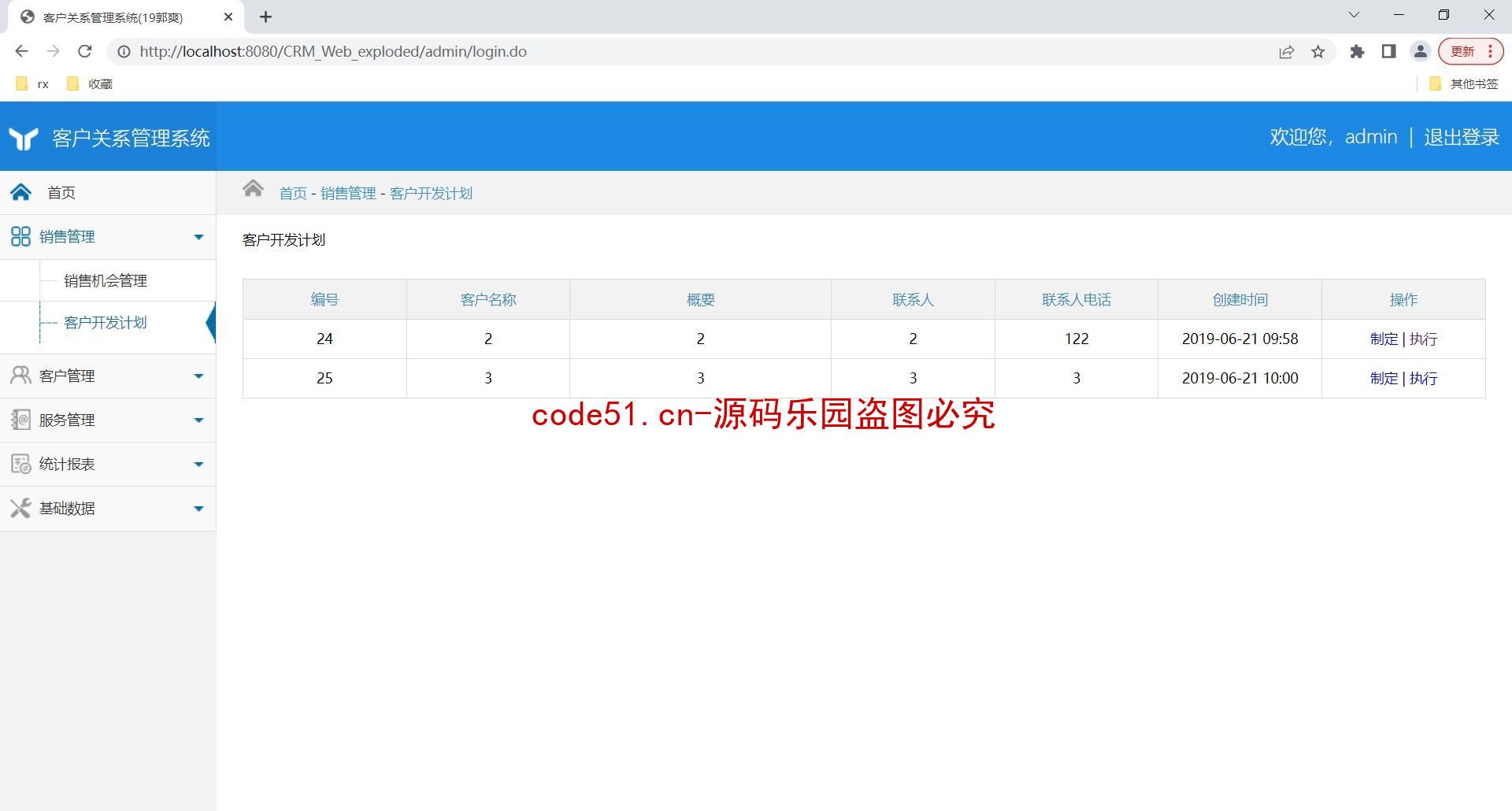Click the 客户关系管理系统 header title

131,139
